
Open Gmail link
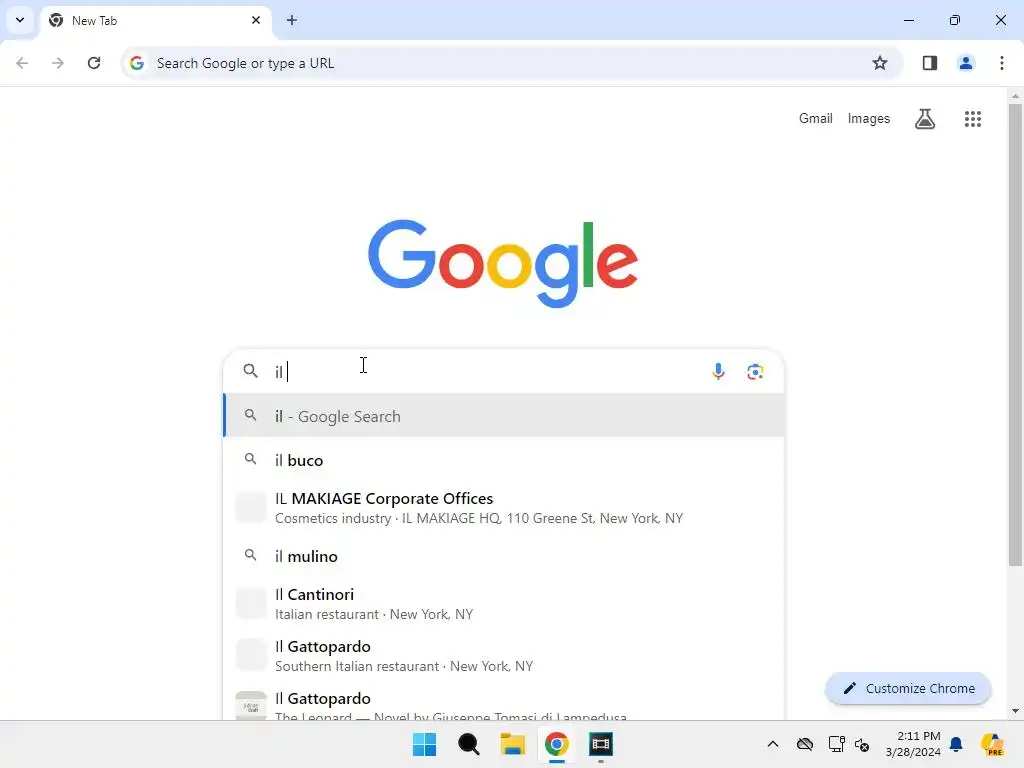click(x=816, y=118)
